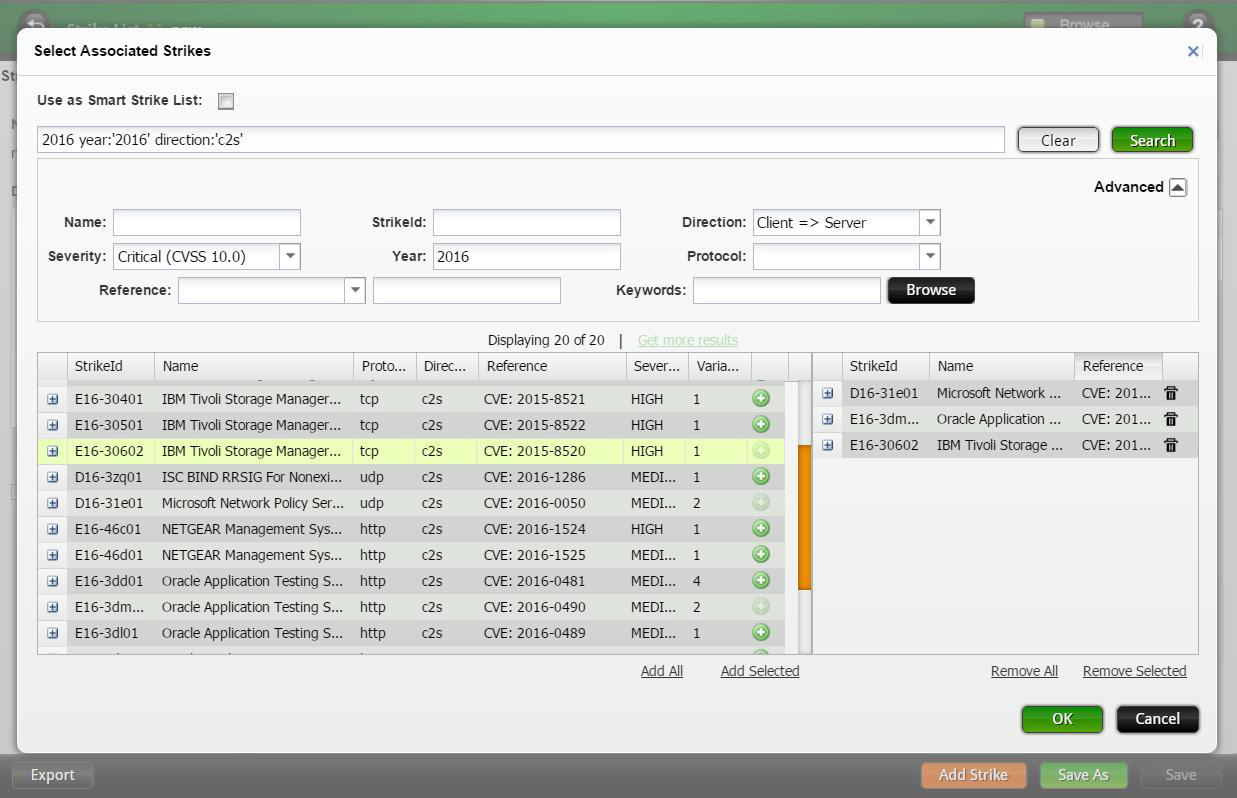The image size is (1237, 798).
Task: Expand row E16-30501 details
Action: pos(53,425)
